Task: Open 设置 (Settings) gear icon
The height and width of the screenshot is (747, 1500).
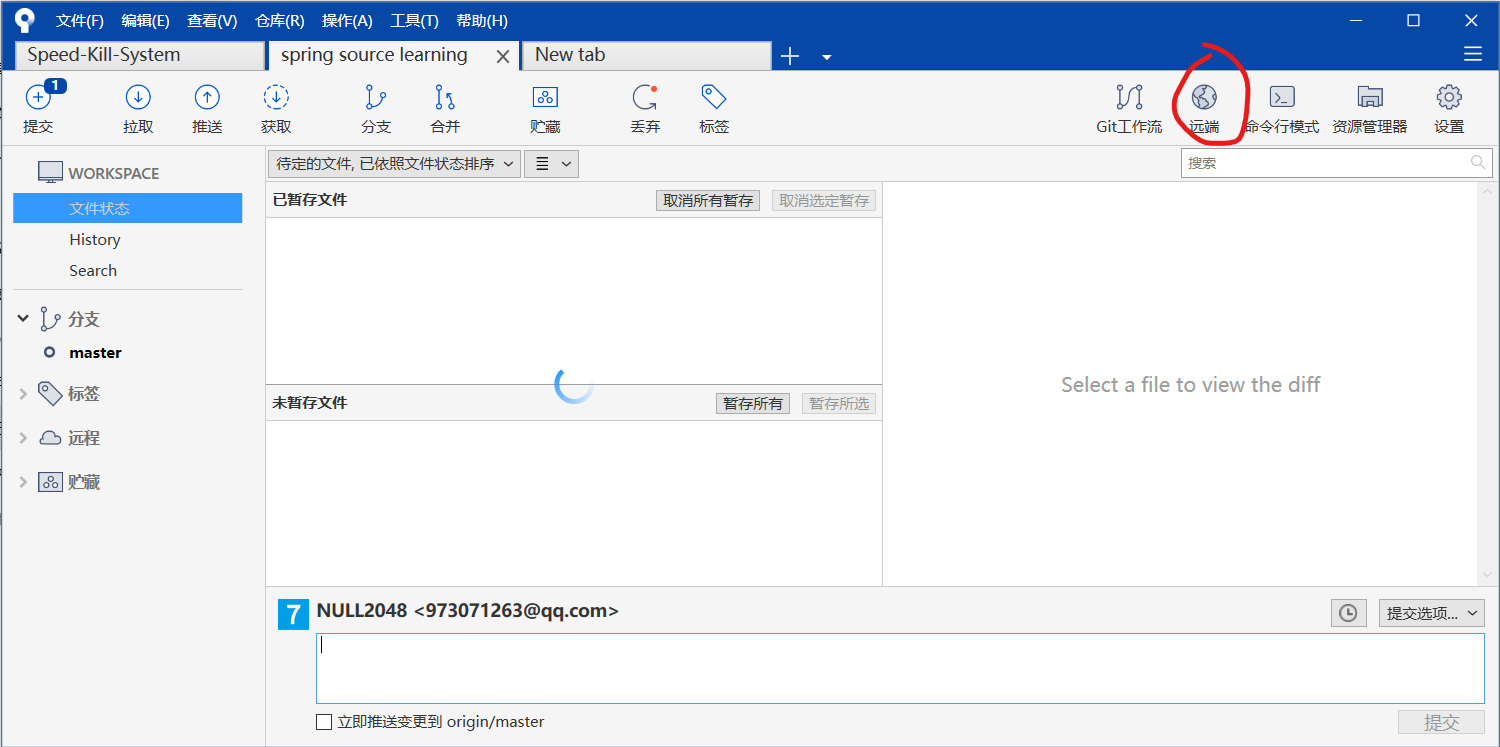Action: pyautogui.click(x=1449, y=108)
